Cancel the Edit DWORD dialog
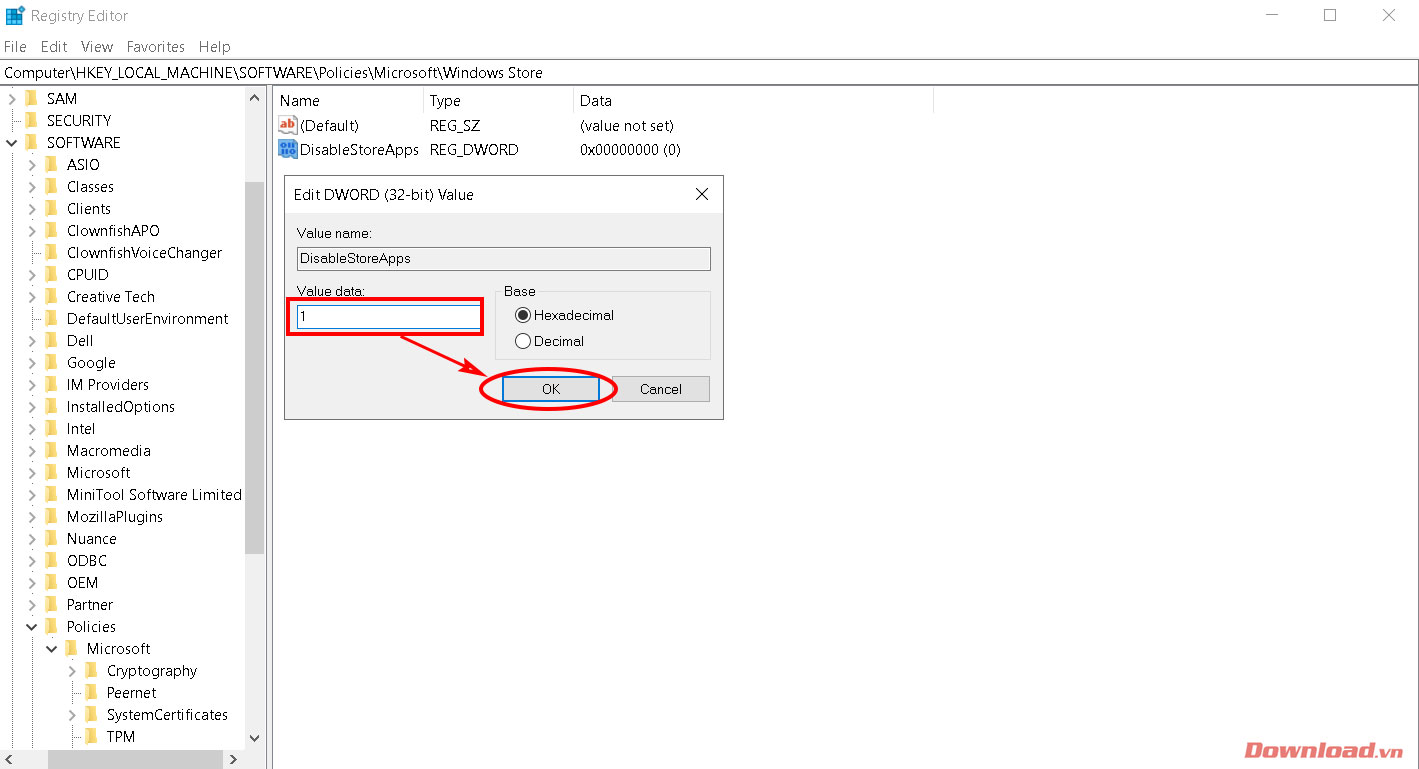The image size is (1419, 769). pos(661,389)
